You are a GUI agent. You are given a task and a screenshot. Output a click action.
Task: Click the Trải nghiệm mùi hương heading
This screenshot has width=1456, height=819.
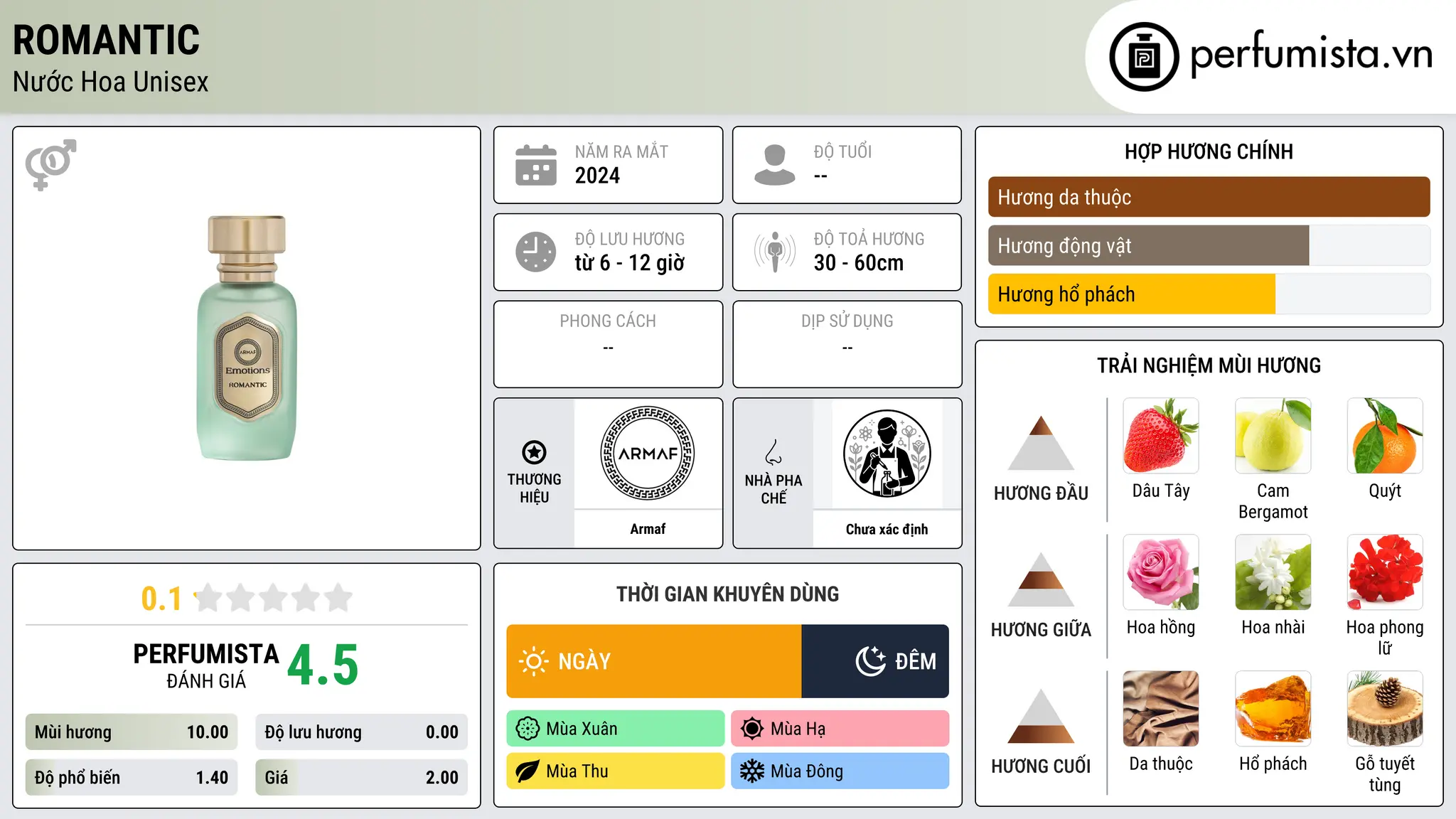1209,365
